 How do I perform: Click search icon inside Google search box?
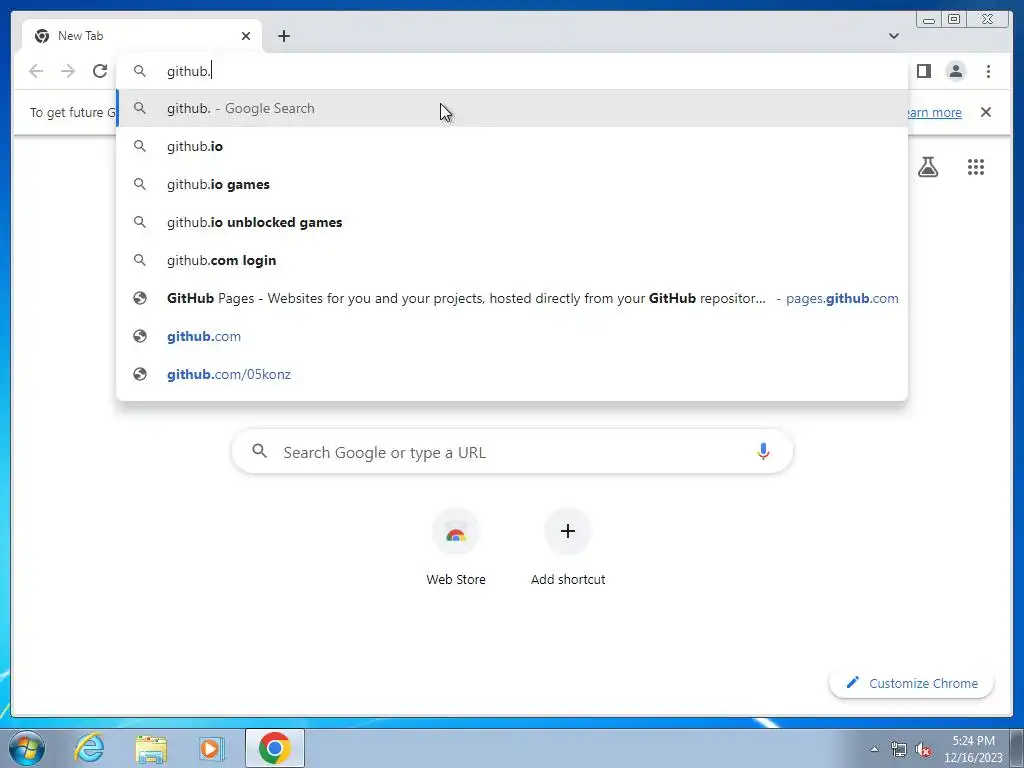coord(259,451)
